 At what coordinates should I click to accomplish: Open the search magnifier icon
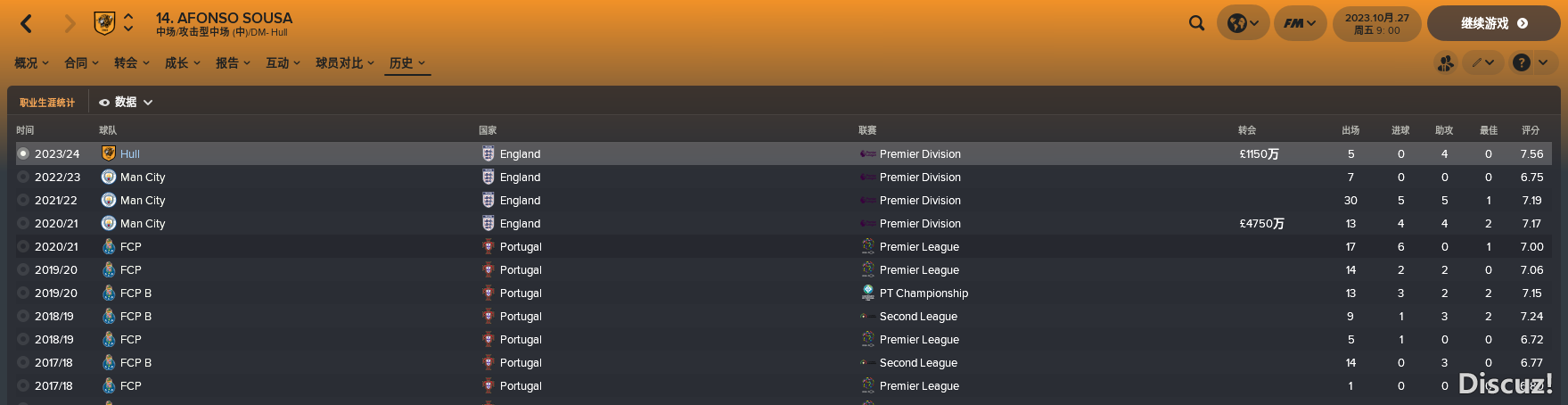coord(1196,23)
